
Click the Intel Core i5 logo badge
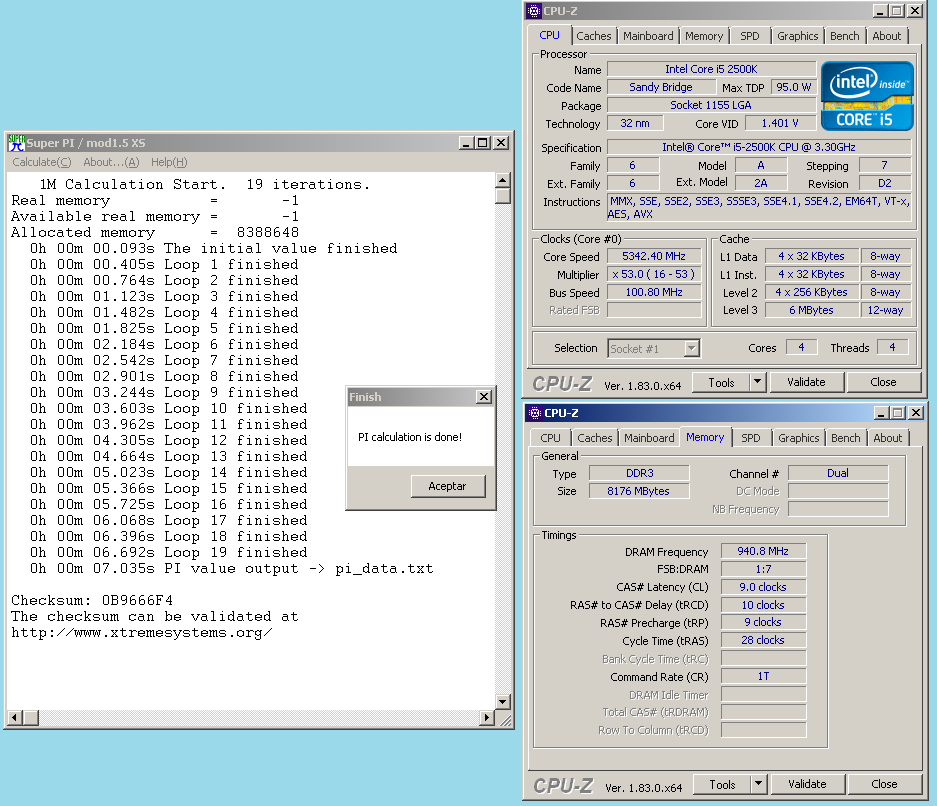pyautogui.click(x=867, y=96)
